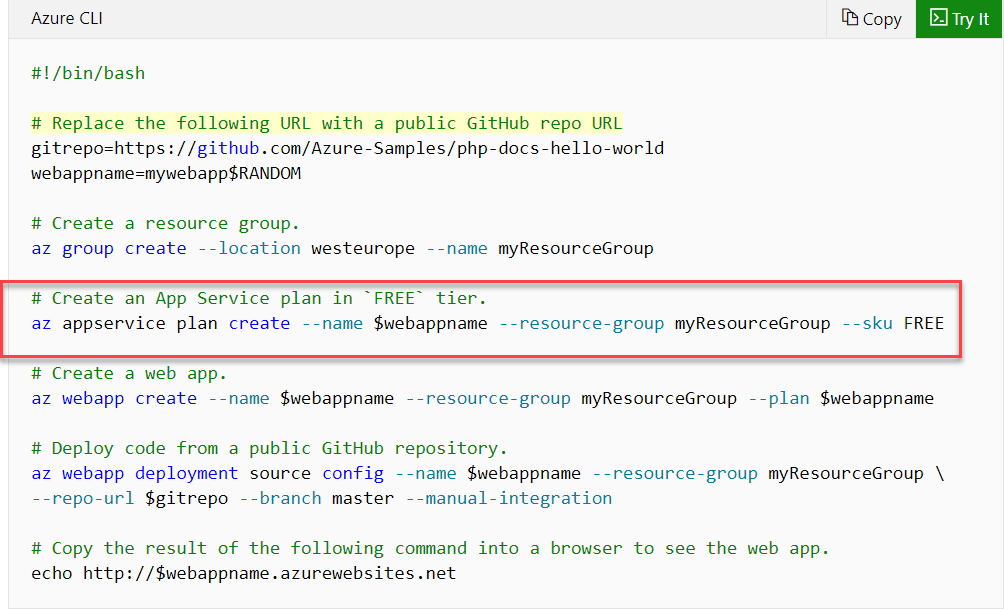1004x610 pixels.
Task: Click the Azure CLI label
Action: (67, 19)
